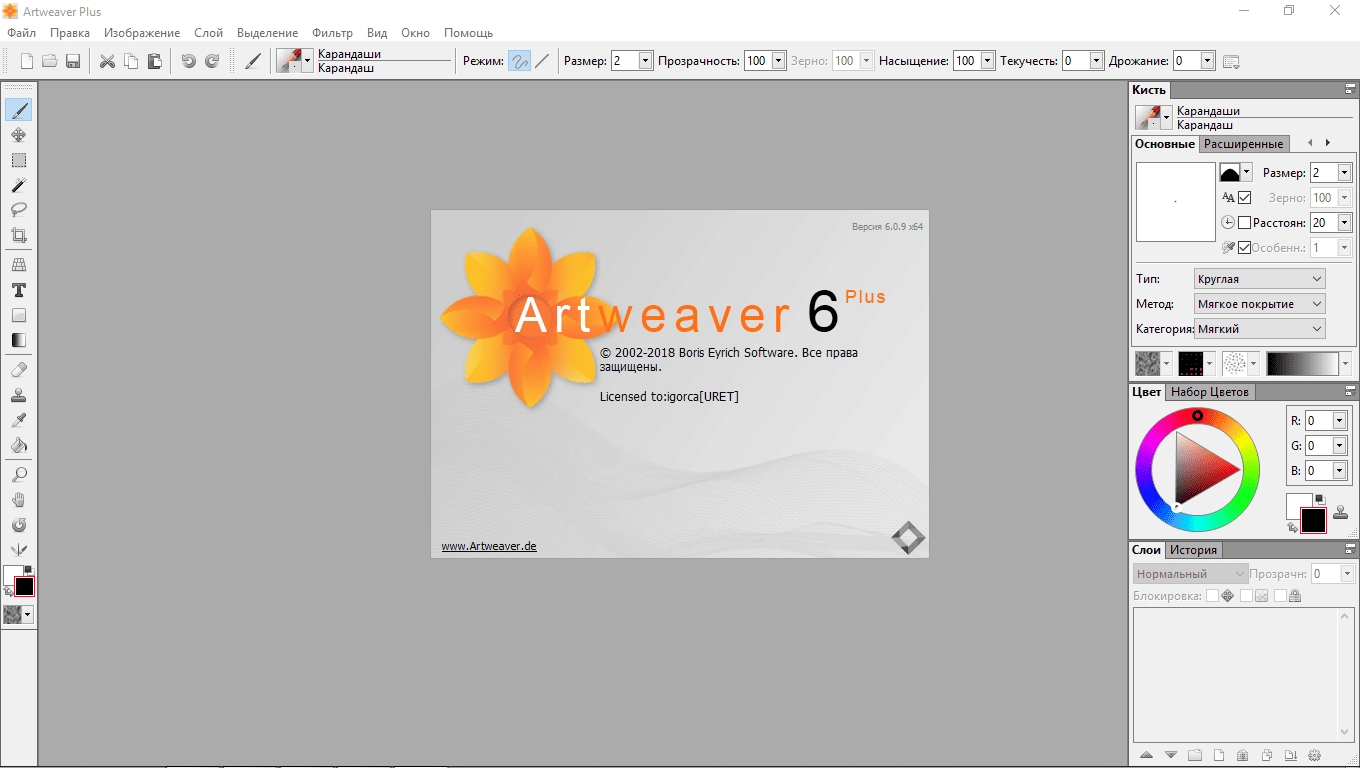Select the Perspective Grid tool
This screenshot has width=1360, height=768.
coord(18,265)
